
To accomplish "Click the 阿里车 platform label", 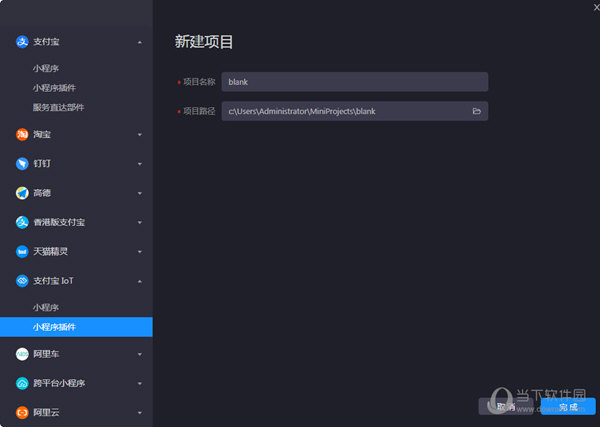I will (x=46, y=354).
